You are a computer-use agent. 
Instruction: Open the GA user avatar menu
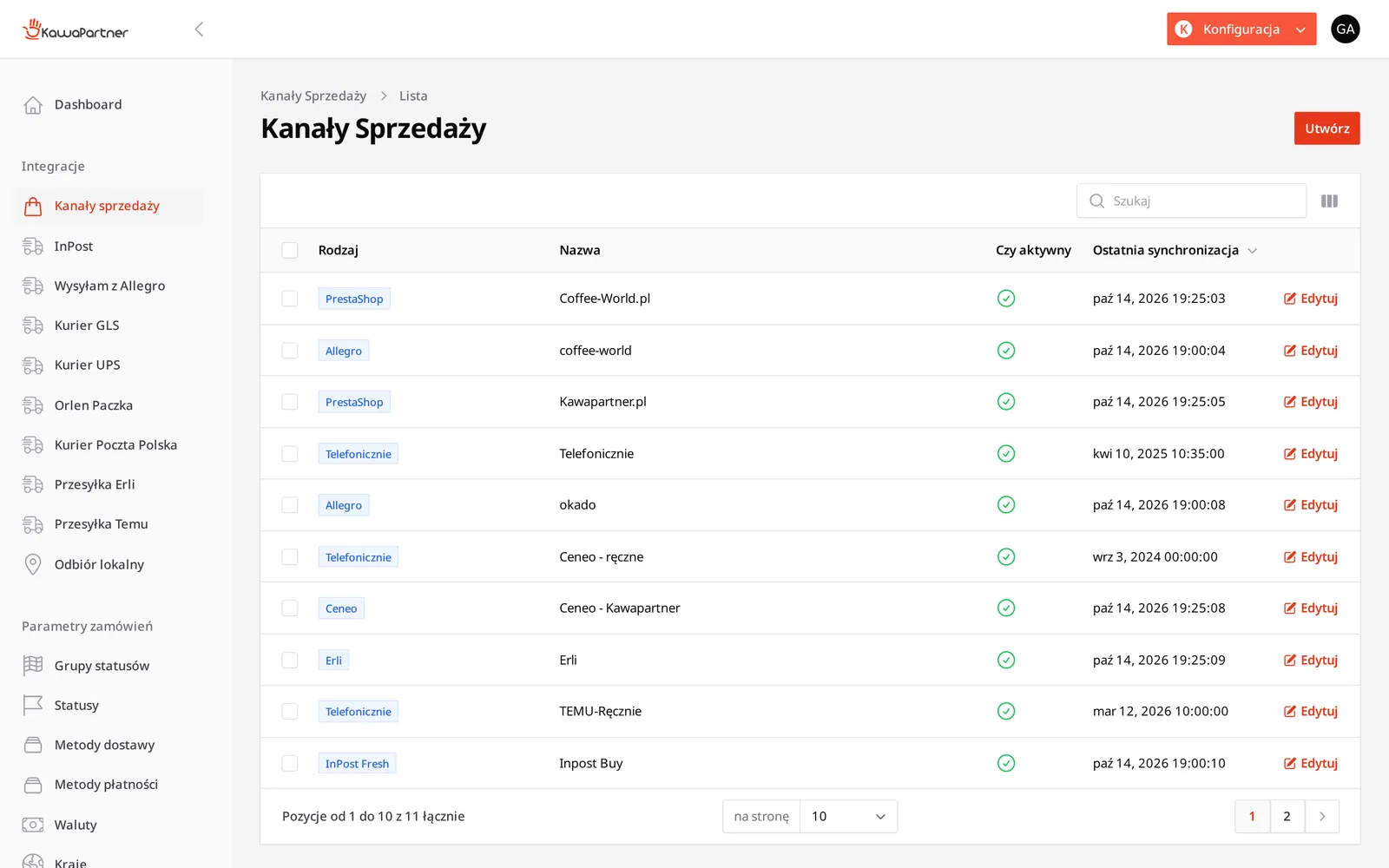1345,29
